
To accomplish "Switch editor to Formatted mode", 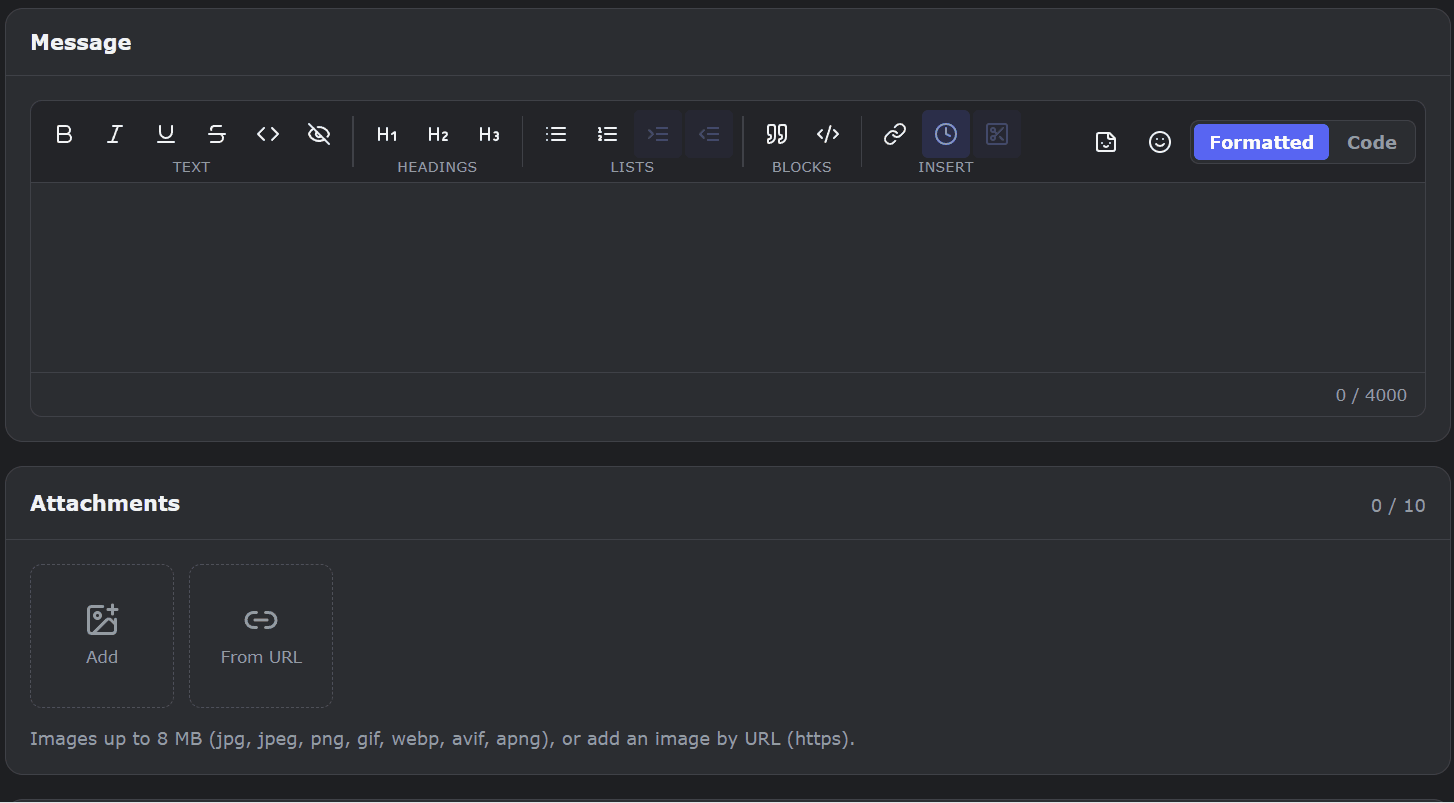I will [1261, 142].
